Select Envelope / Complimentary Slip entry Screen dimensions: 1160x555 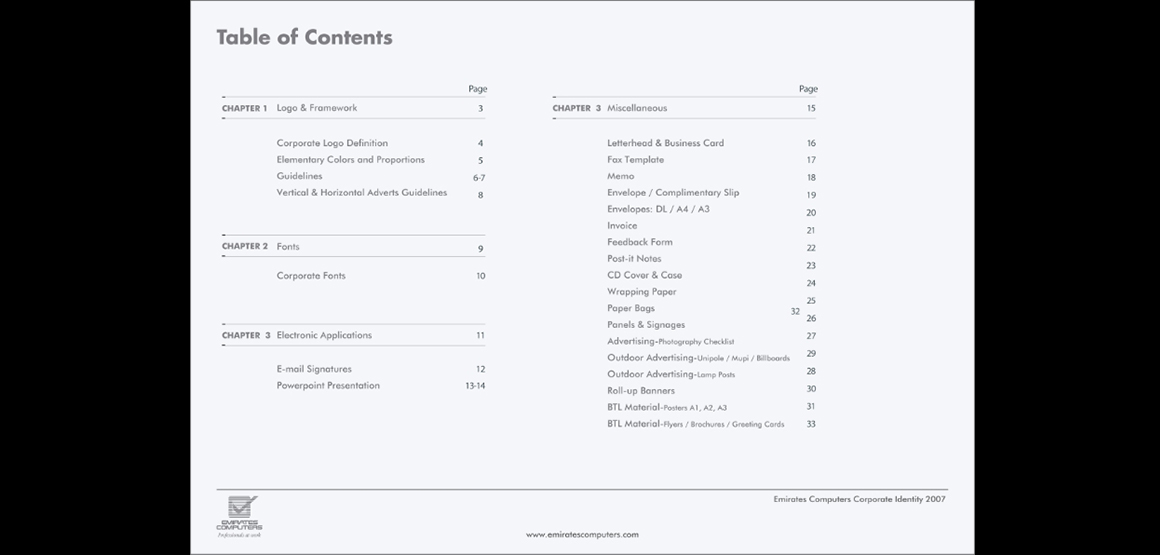(x=673, y=193)
